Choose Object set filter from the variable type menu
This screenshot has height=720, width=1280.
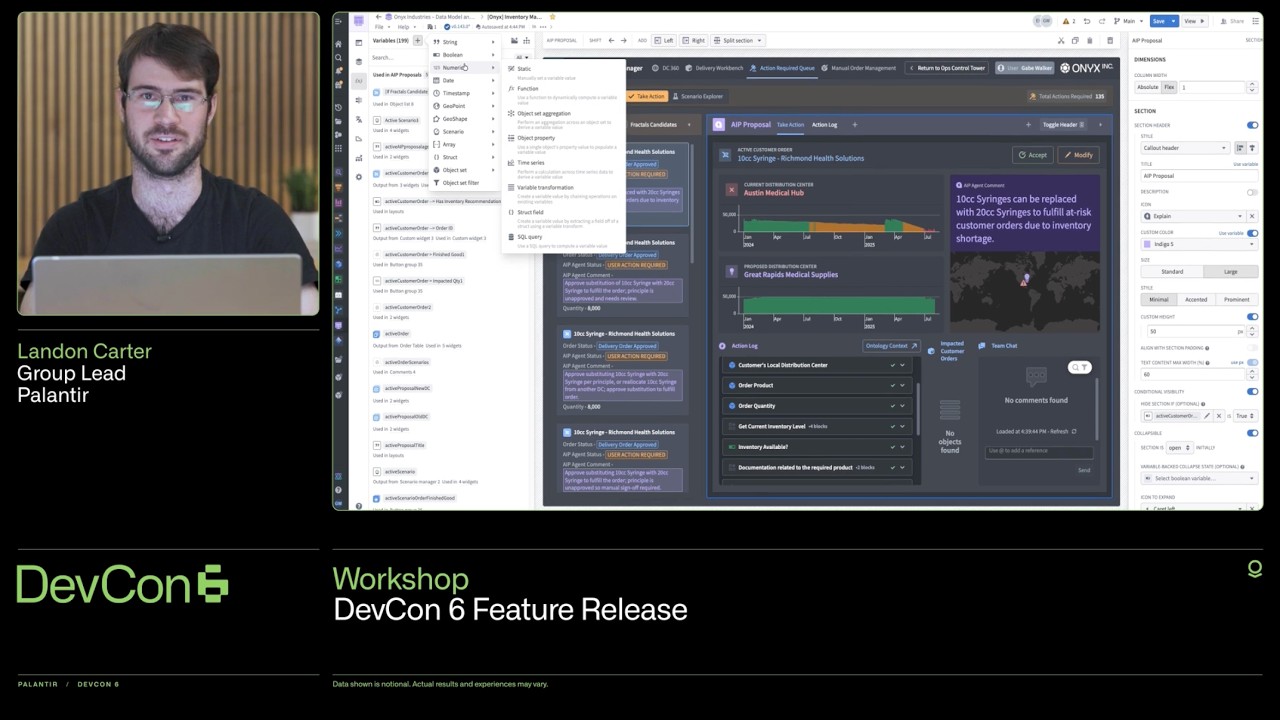click(x=463, y=183)
